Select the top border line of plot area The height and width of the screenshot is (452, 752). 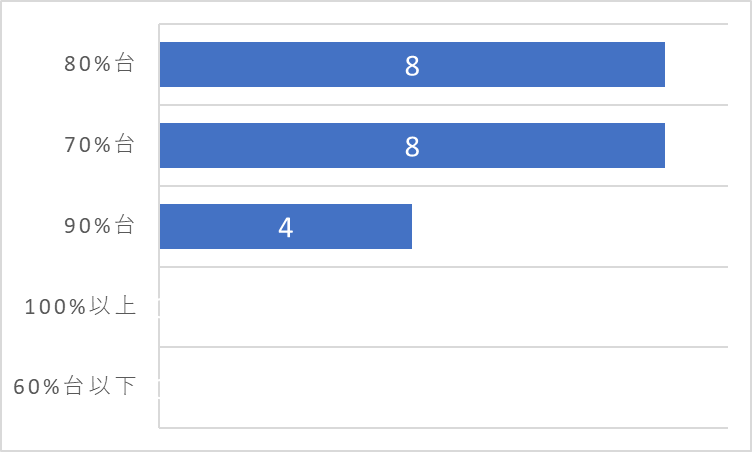pyautogui.click(x=444, y=24)
